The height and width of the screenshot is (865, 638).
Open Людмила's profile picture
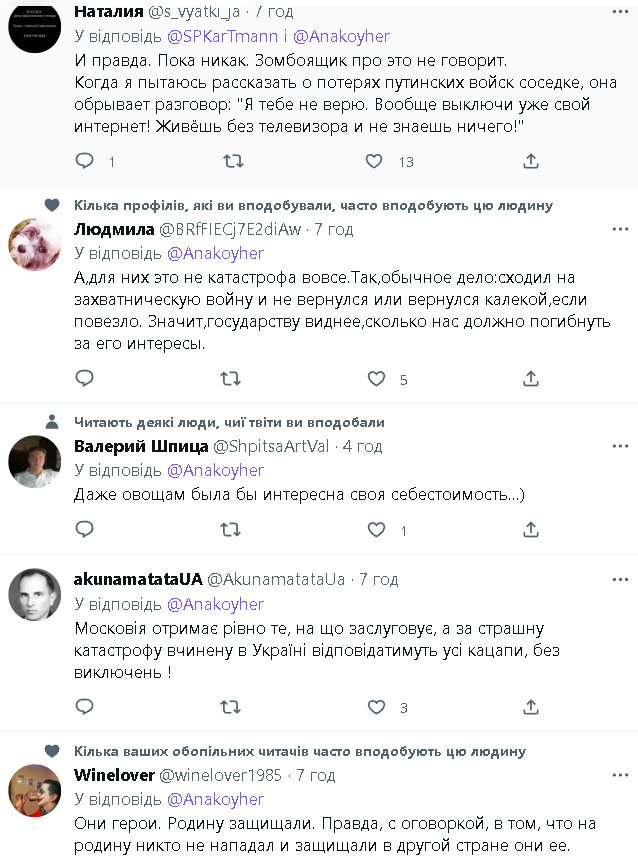[35, 245]
